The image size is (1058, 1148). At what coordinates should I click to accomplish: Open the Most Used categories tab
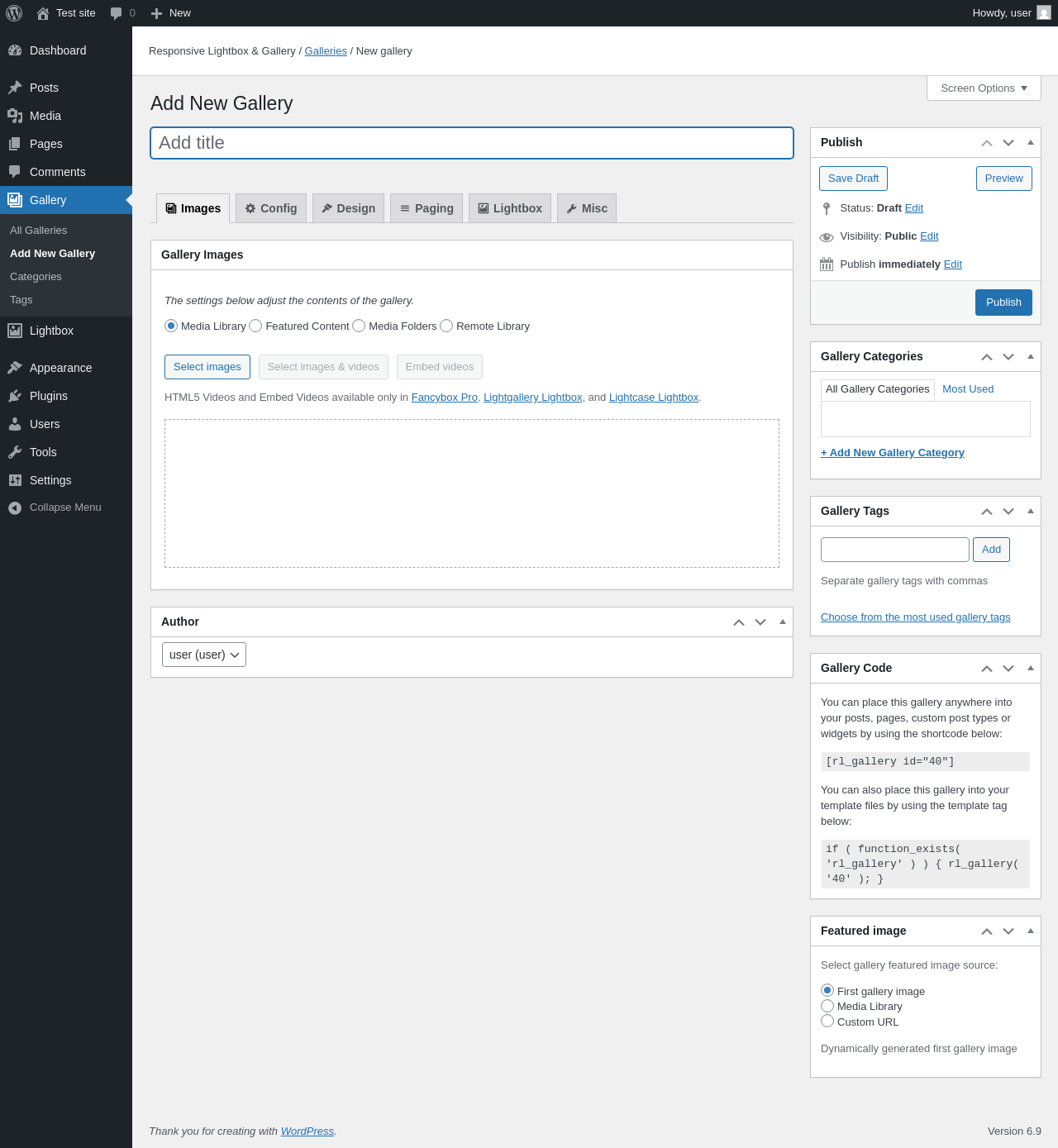968,389
